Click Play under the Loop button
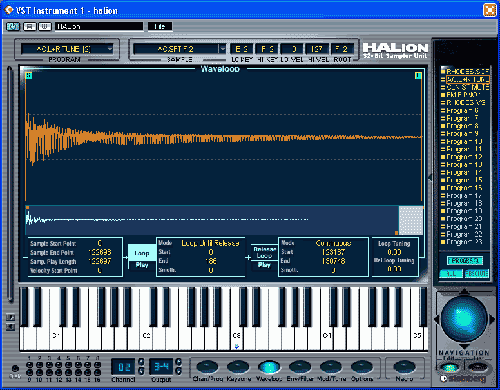 pyautogui.click(x=142, y=265)
